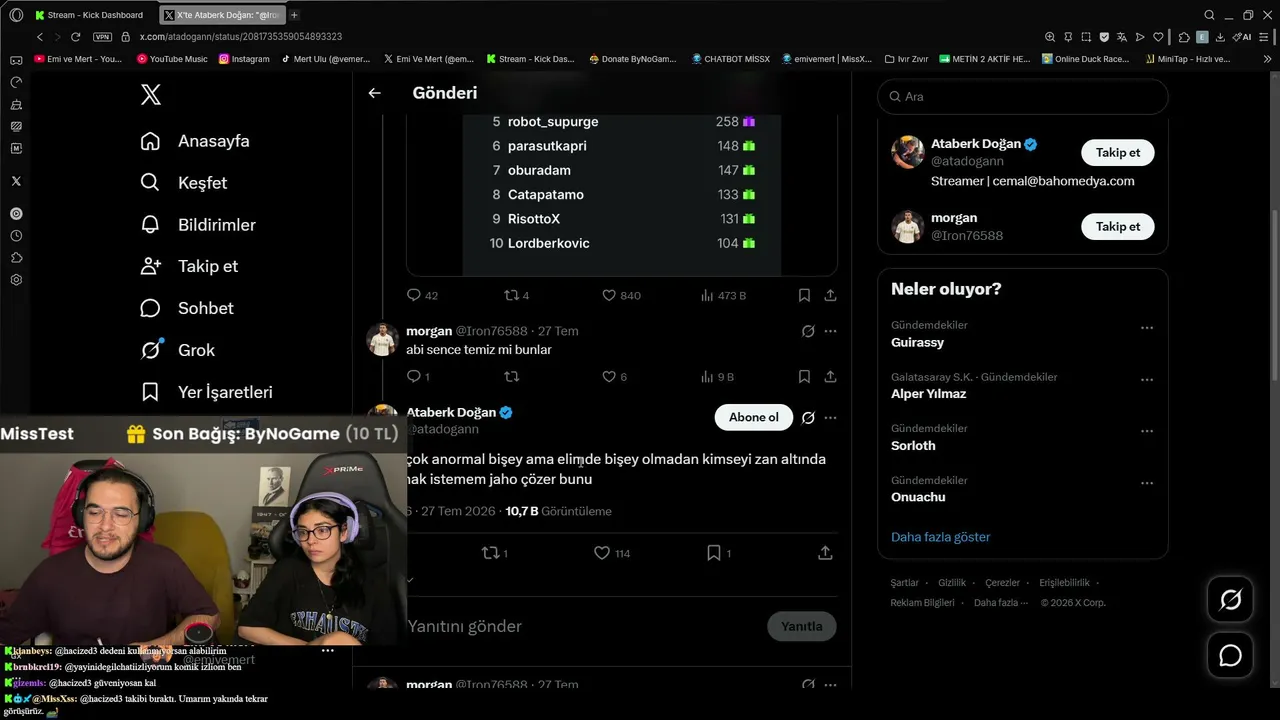Viewport: 1280px width, 720px height.
Task: Switch to Stream - Kick Dashboard tab
Action: click(90, 15)
